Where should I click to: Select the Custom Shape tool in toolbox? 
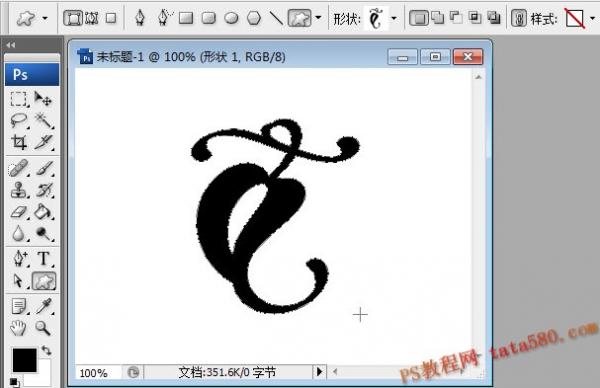pos(44,281)
